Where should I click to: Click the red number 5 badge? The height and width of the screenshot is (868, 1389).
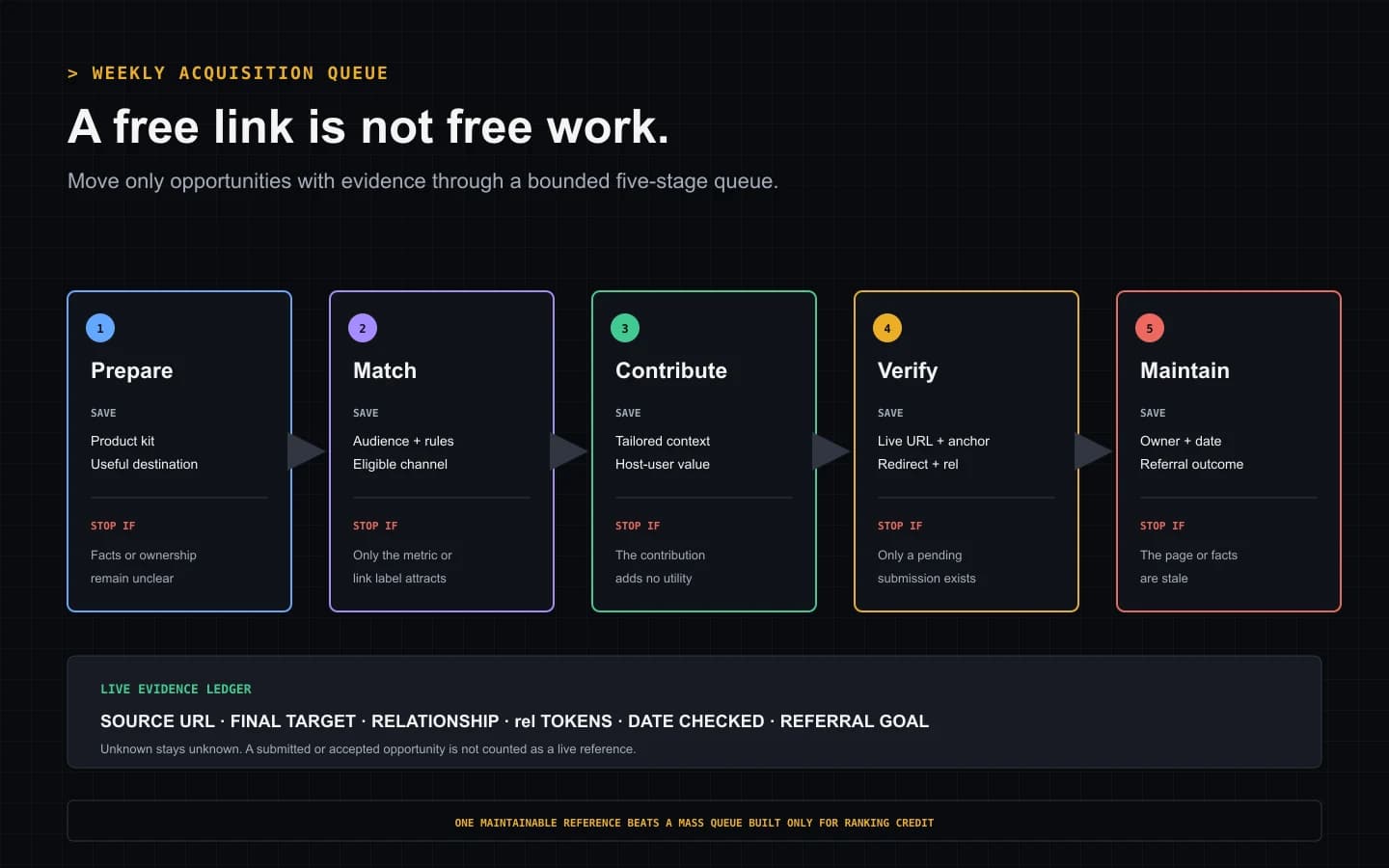point(1150,328)
